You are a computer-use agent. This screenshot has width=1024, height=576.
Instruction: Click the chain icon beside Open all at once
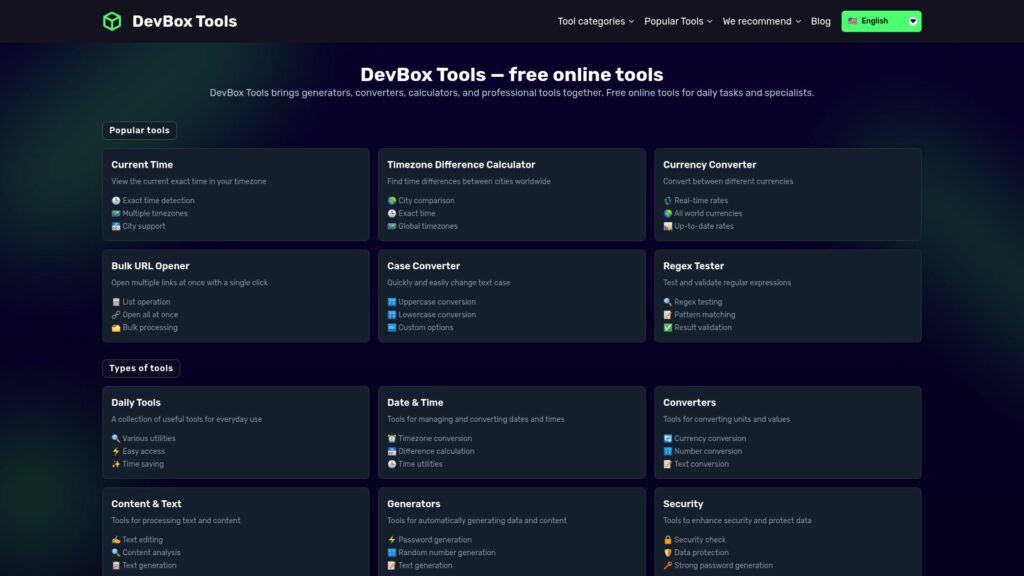coord(116,314)
